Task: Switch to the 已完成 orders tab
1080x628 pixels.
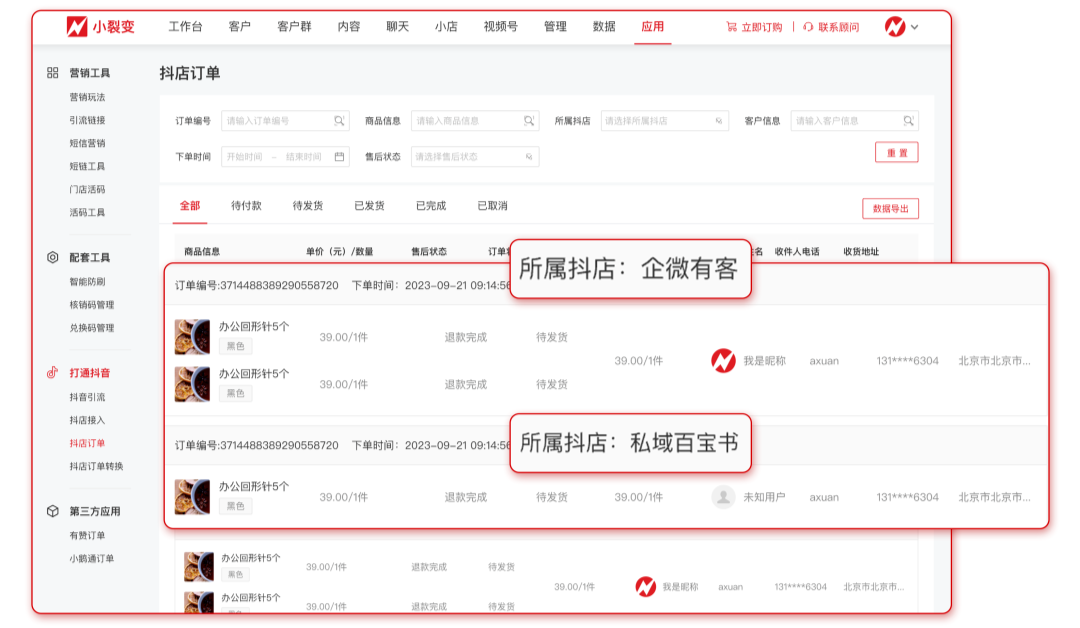Action: point(431,206)
